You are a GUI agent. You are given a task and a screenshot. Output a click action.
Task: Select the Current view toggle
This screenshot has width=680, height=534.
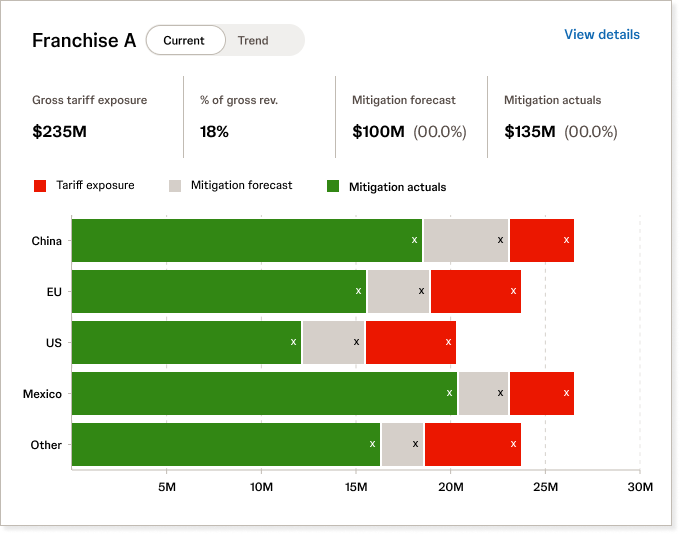(x=185, y=40)
